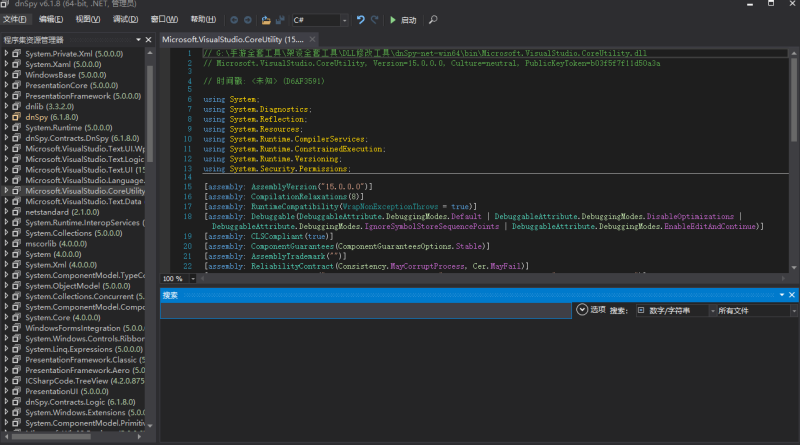
Task: Click the 启动 label next to play button
Action: (x=408, y=20)
